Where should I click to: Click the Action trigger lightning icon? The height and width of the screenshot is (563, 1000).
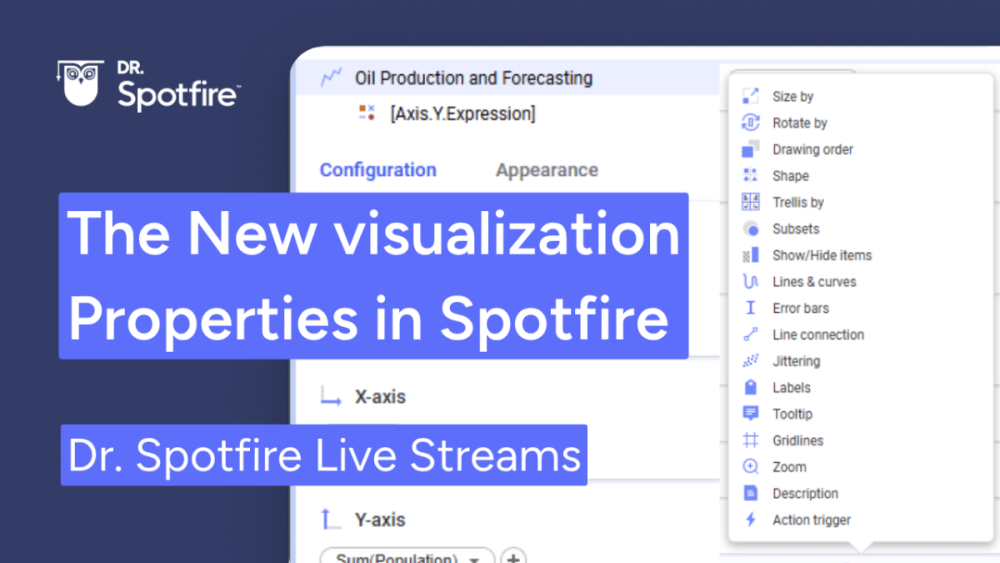coord(751,520)
